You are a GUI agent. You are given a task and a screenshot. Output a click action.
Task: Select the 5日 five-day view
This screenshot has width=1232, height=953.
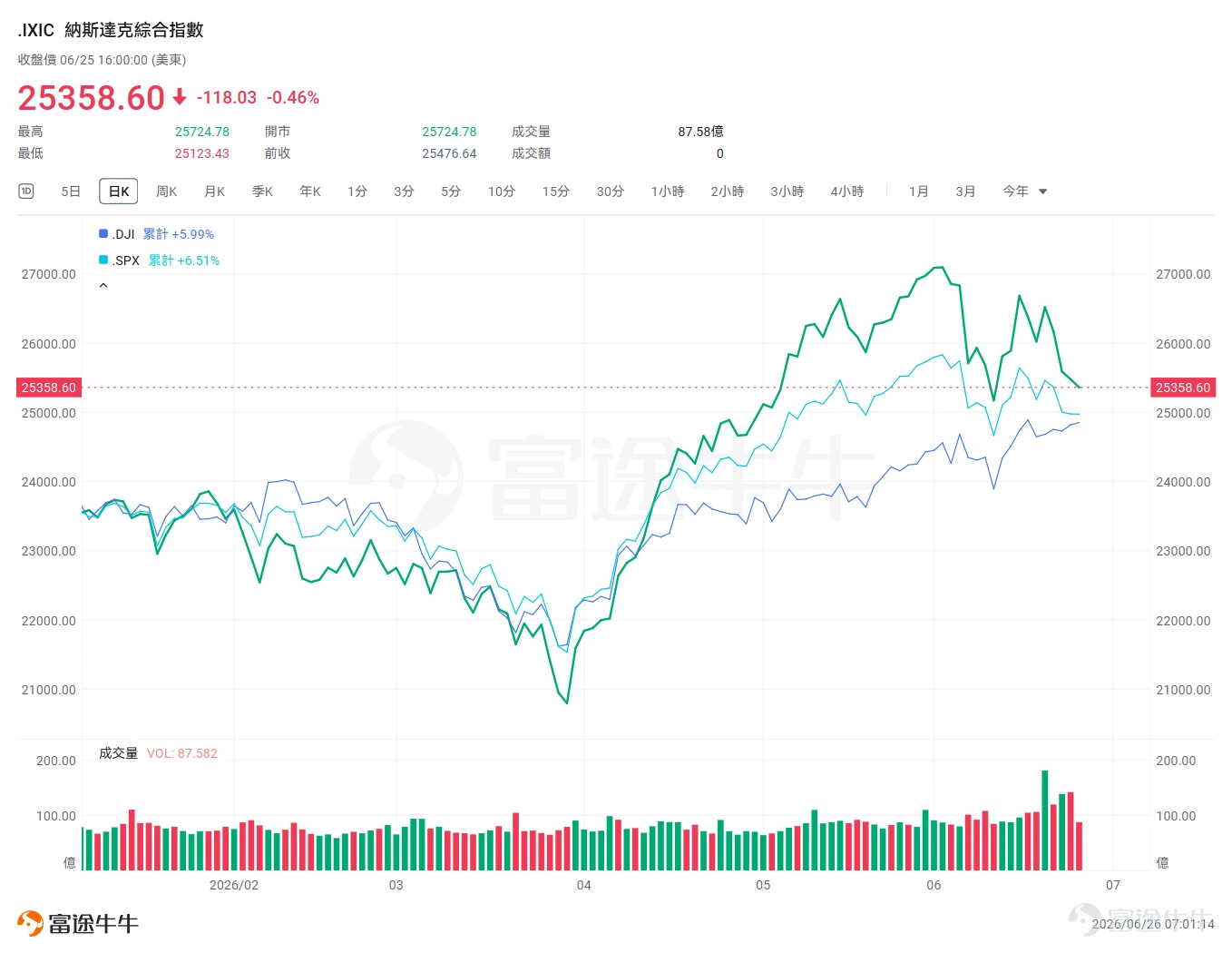point(71,192)
